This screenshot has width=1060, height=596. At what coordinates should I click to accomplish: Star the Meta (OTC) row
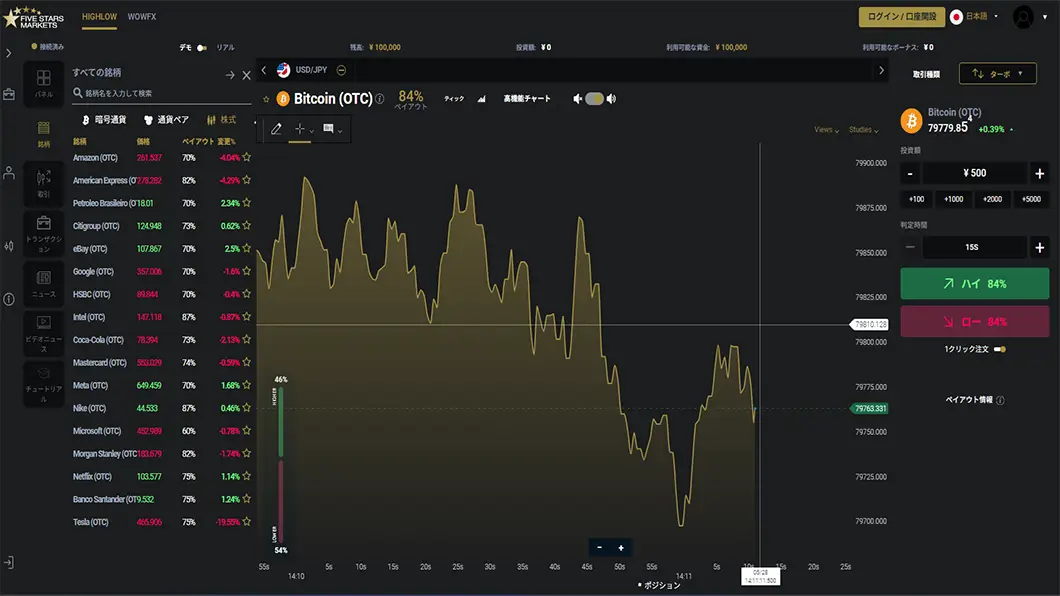(x=247, y=384)
